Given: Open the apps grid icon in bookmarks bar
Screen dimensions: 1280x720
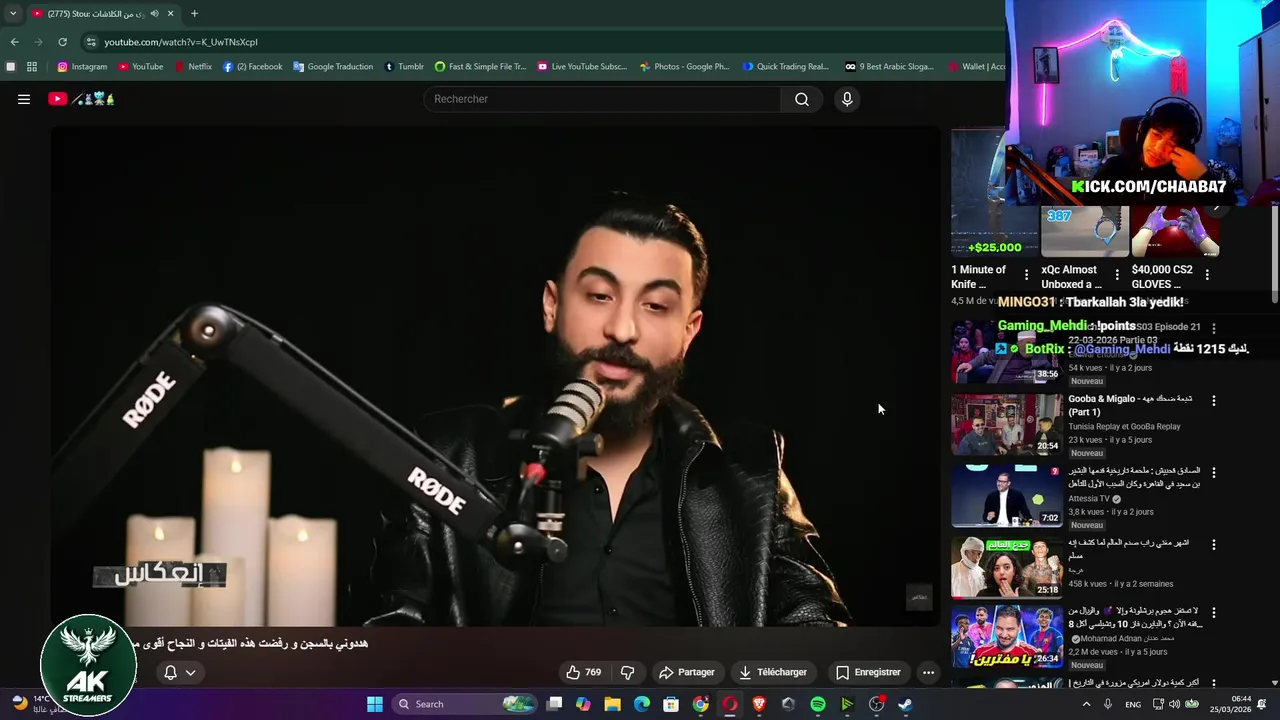Looking at the screenshot, I should pyautogui.click(x=32, y=67).
